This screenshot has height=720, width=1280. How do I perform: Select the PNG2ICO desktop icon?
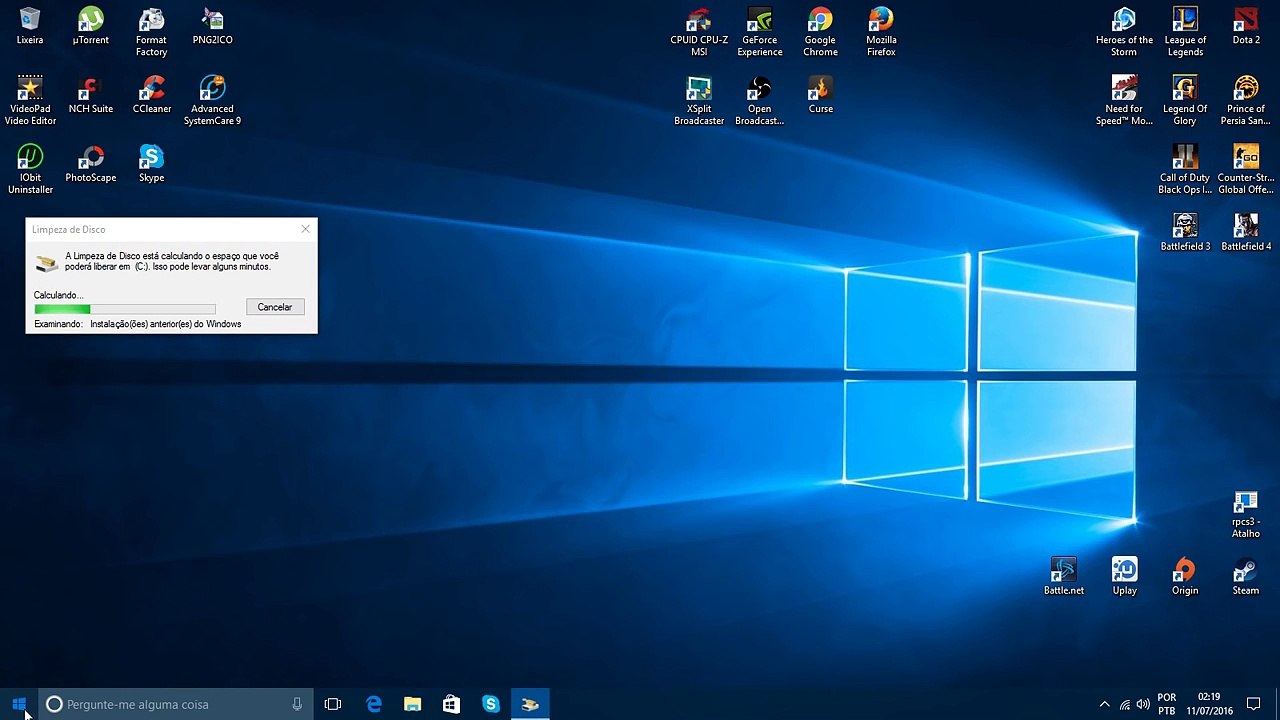pos(212,27)
